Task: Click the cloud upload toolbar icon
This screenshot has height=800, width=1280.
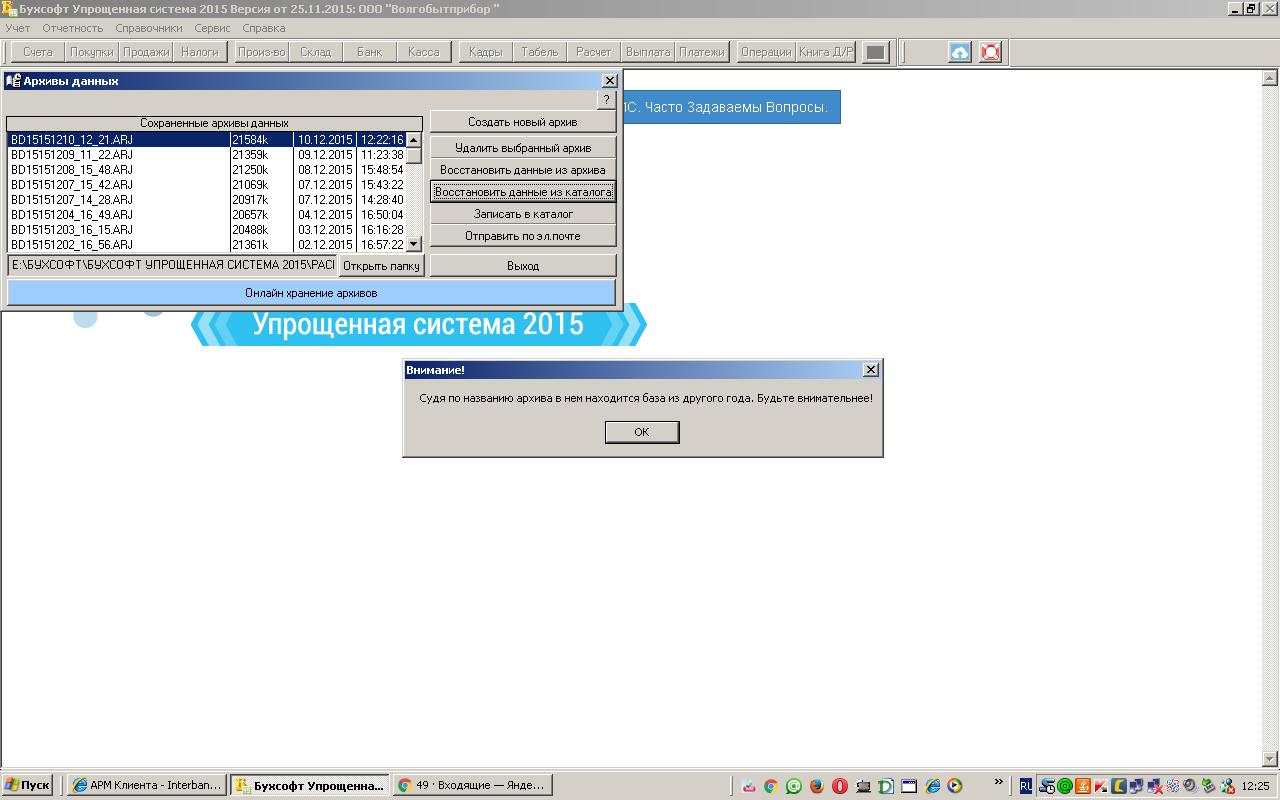Action: click(960, 52)
